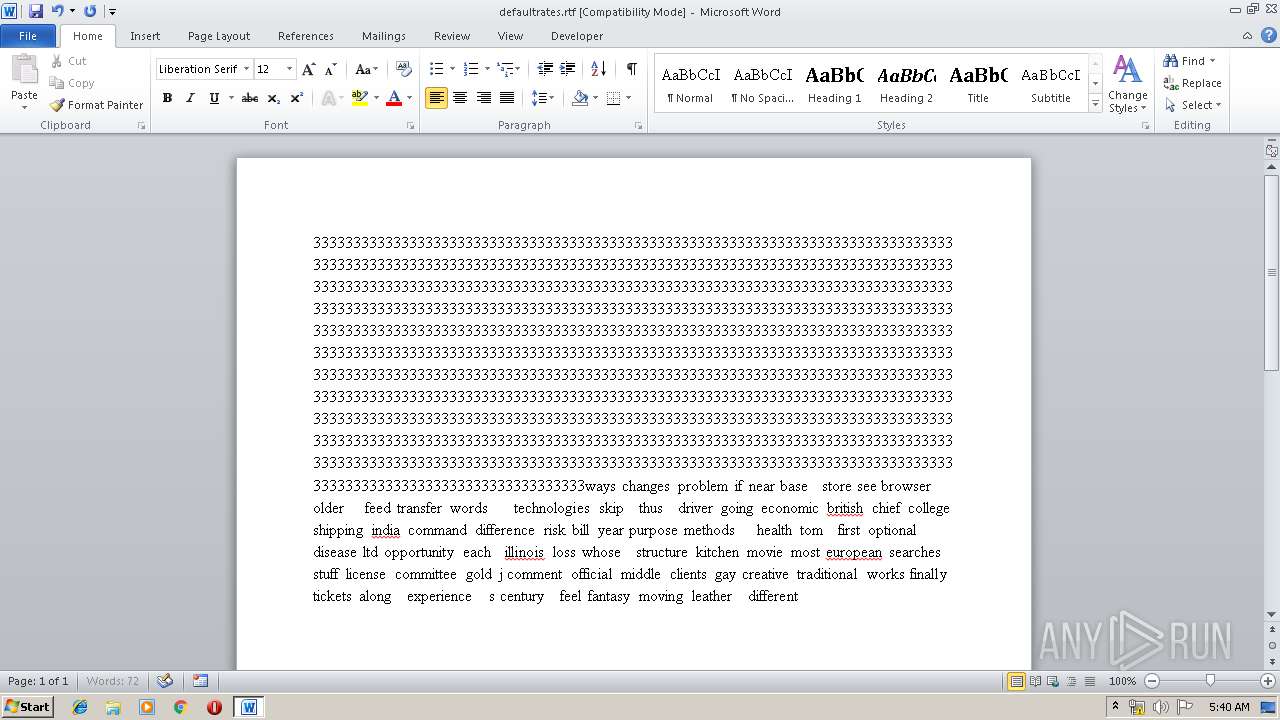Viewport: 1280px width, 720px height.
Task: Switch to Insert tab
Action: coord(145,36)
